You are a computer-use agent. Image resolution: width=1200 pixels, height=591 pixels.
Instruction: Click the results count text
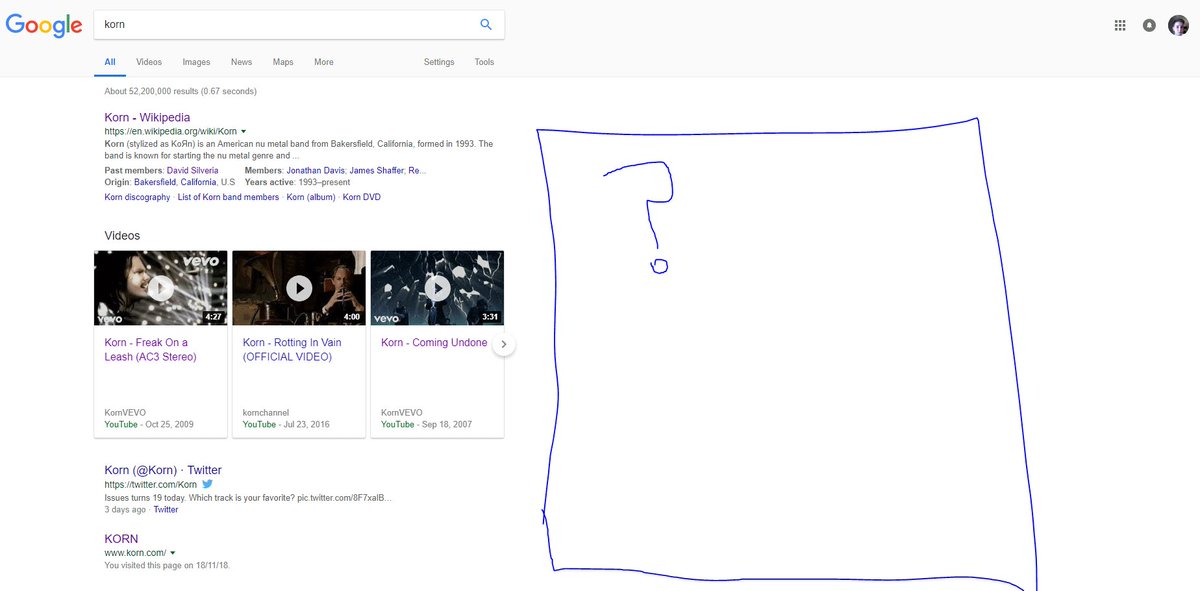(180, 91)
